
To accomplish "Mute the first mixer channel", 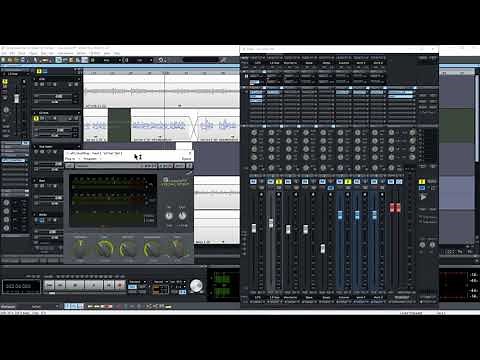I will pos(253,182).
